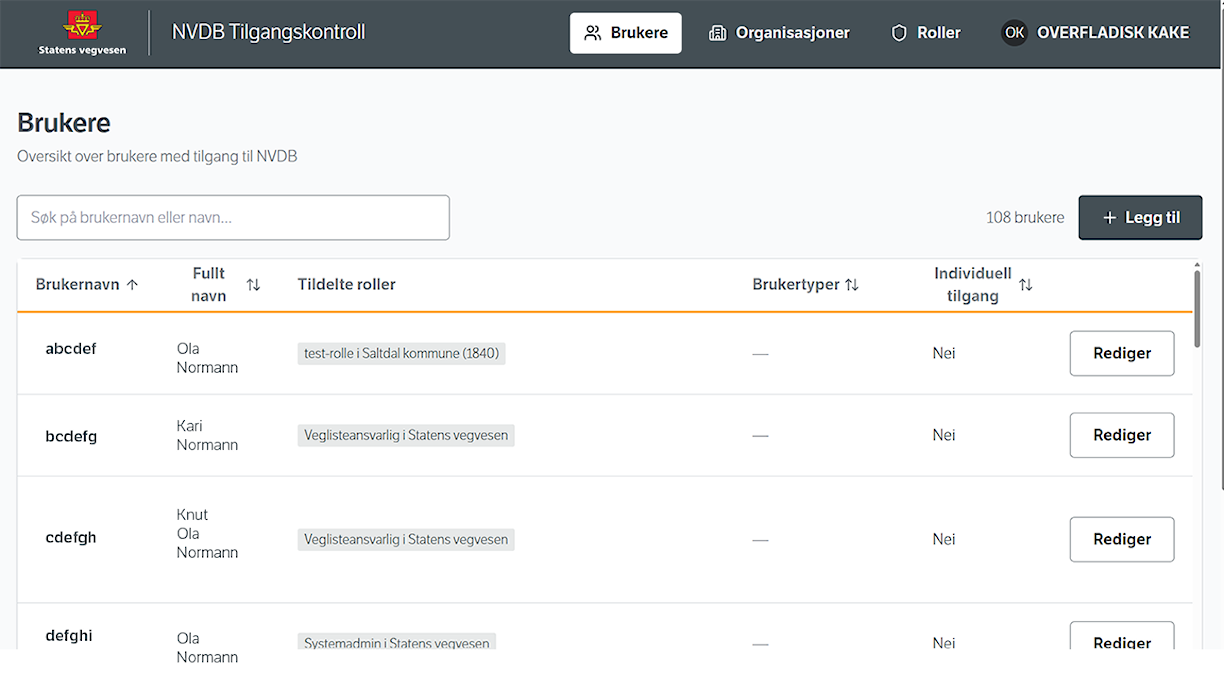Click Nei in the abcdef row

point(944,353)
